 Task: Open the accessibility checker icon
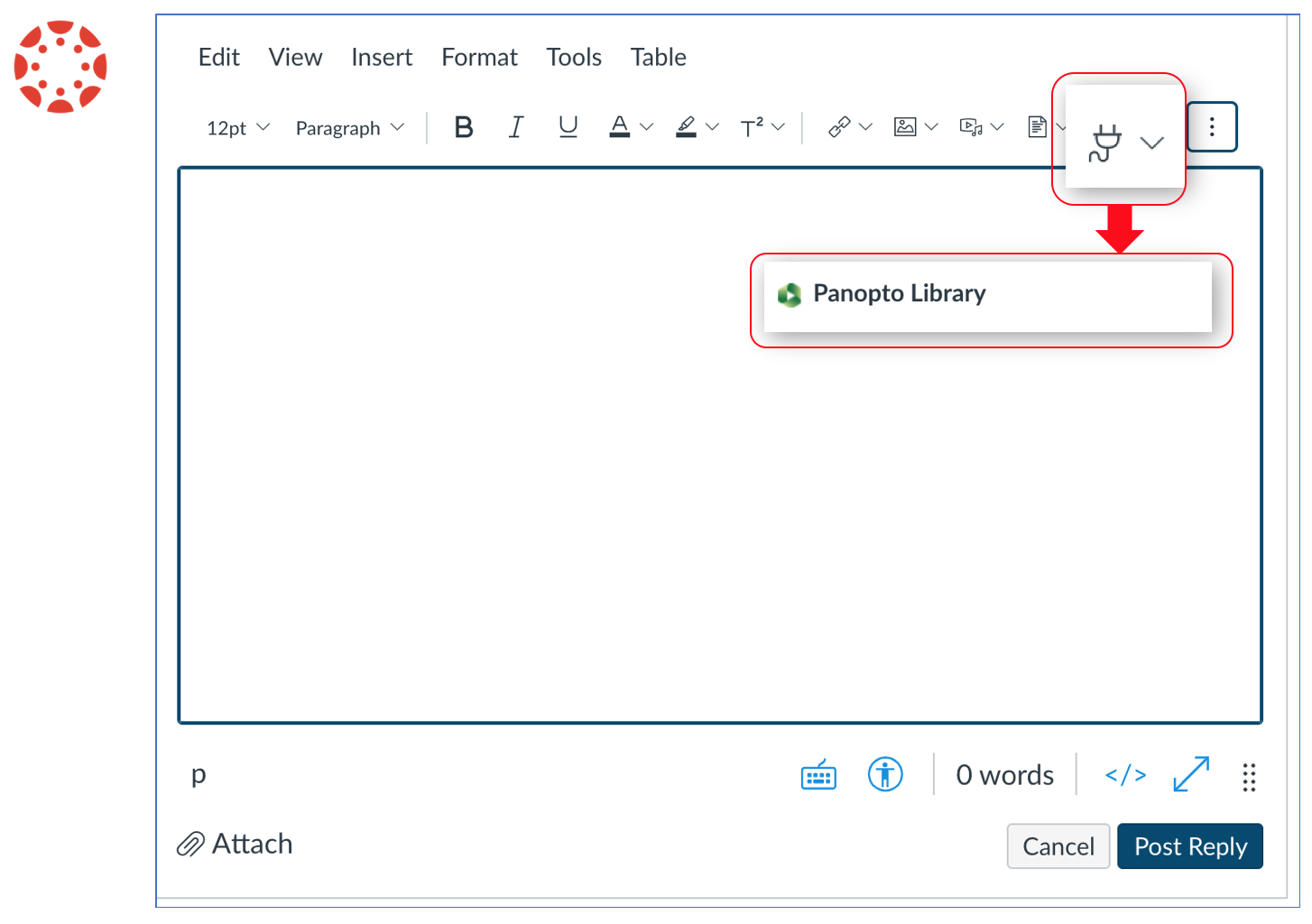point(885,774)
